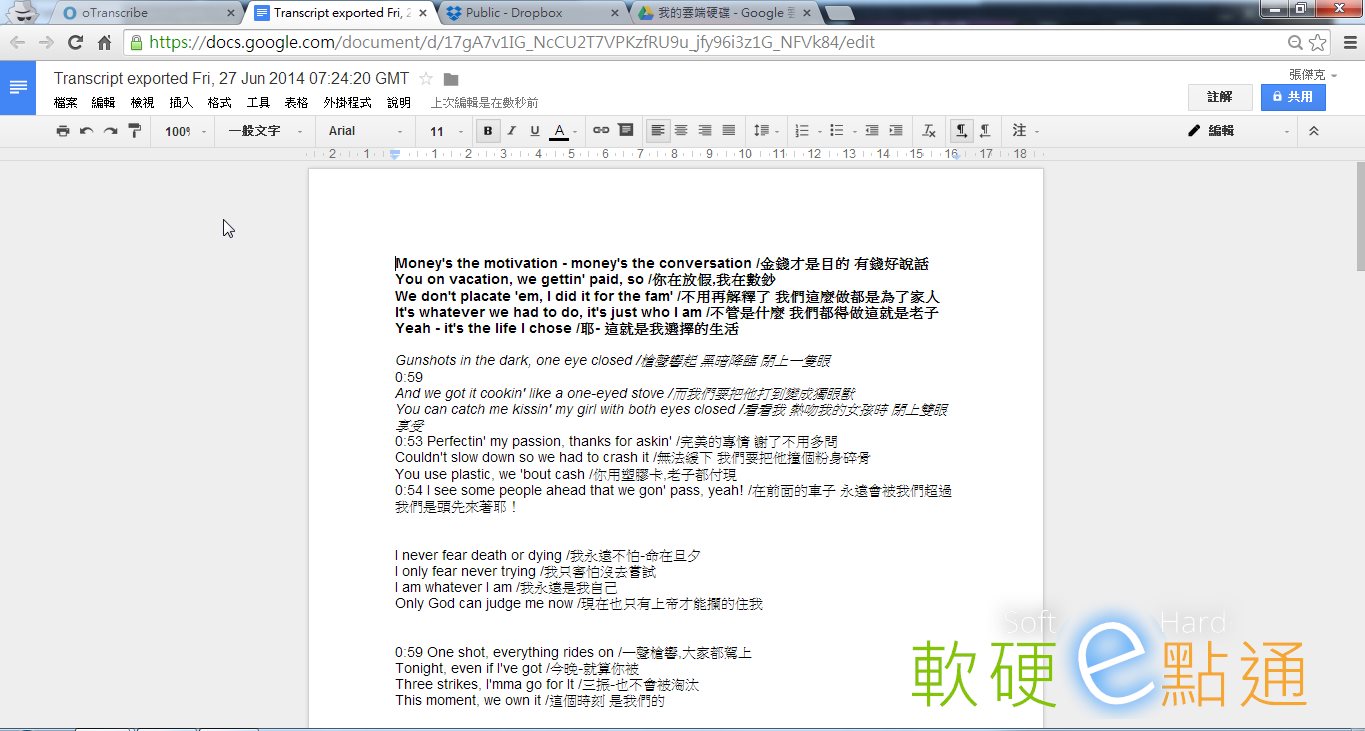Screen dimensions: 1365x731
Task: Switch to the oTranscribe tab
Action: tap(147, 13)
